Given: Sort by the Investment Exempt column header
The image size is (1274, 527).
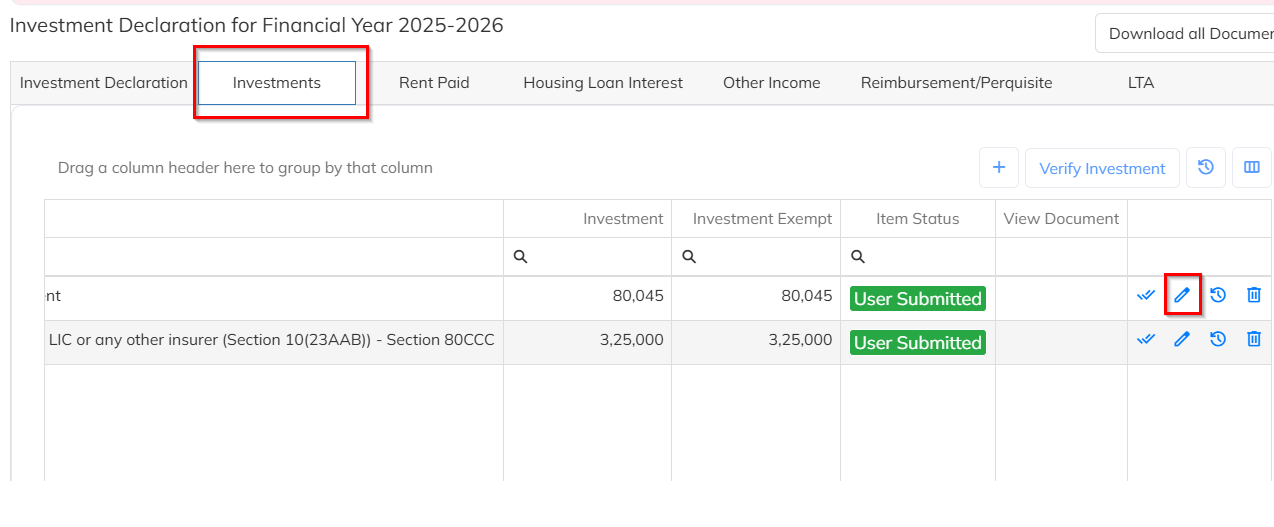Looking at the screenshot, I should click(762, 219).
